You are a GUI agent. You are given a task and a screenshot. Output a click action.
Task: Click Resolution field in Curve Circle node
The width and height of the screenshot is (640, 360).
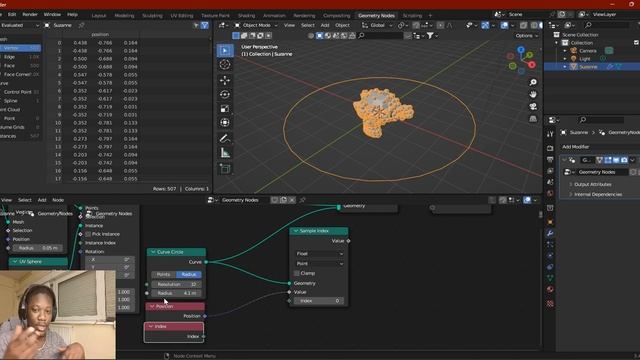pyautogui.click(x=176, y=284)
